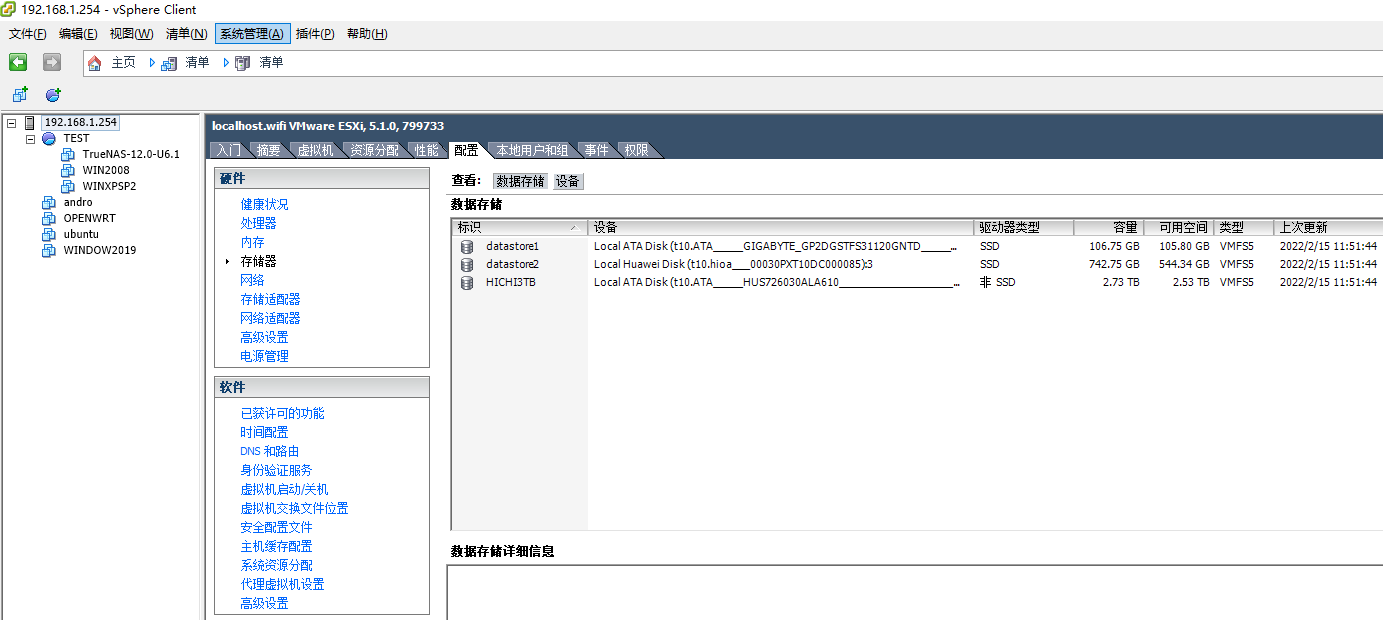Select the 192.168.1.254 host icon
The width and height of the screenshot is (1383, 620).
point(30,123)
